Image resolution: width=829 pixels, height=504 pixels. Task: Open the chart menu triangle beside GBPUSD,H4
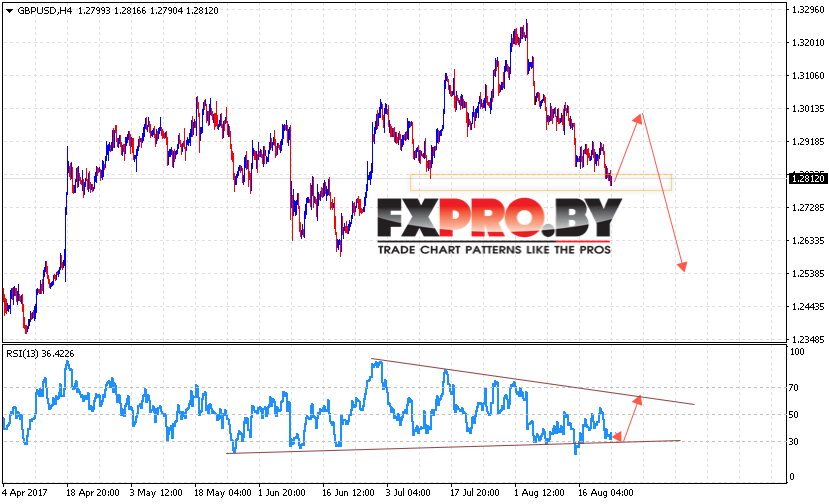click(x=9, y=11)
